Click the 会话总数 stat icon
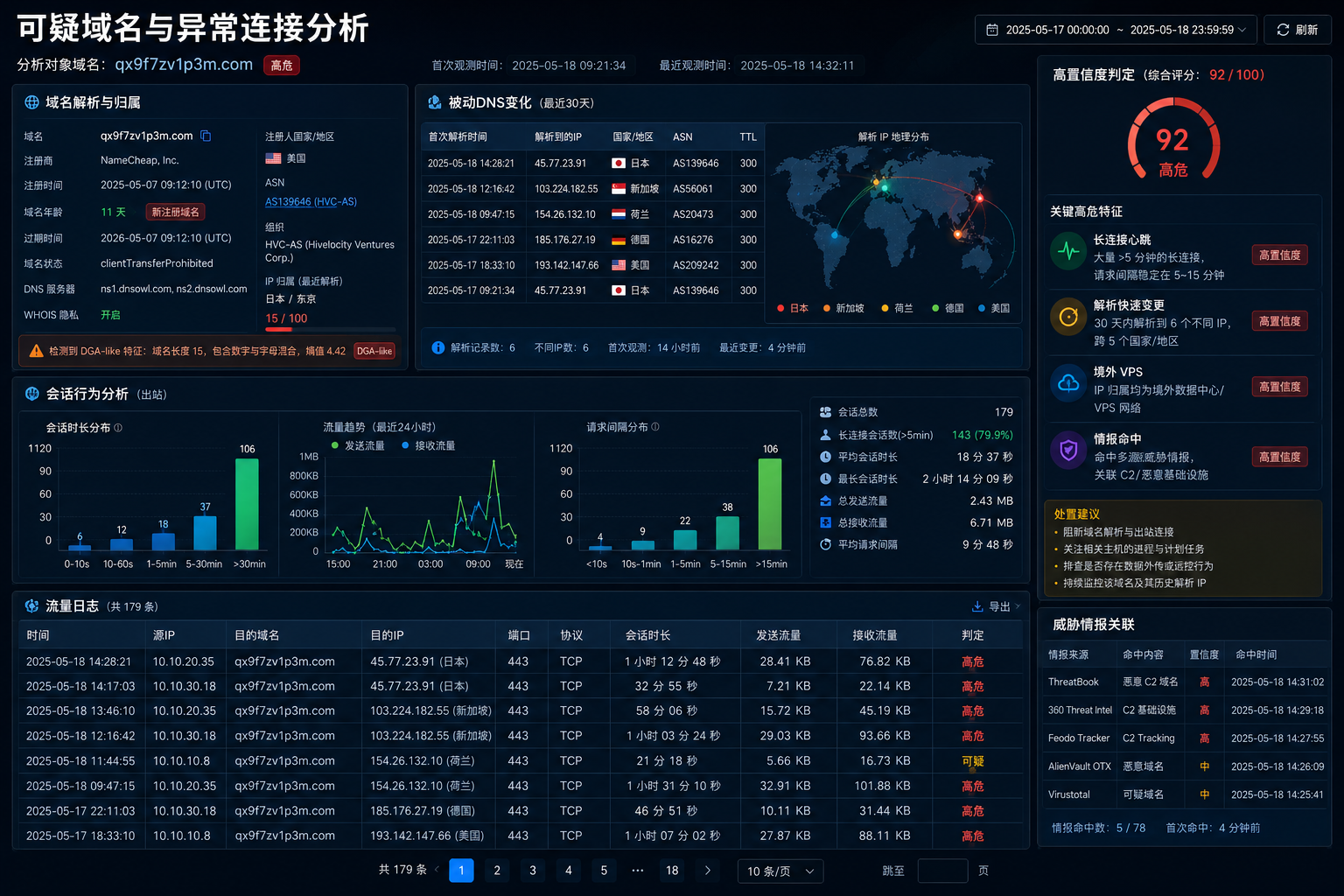 tap(825, 412)
